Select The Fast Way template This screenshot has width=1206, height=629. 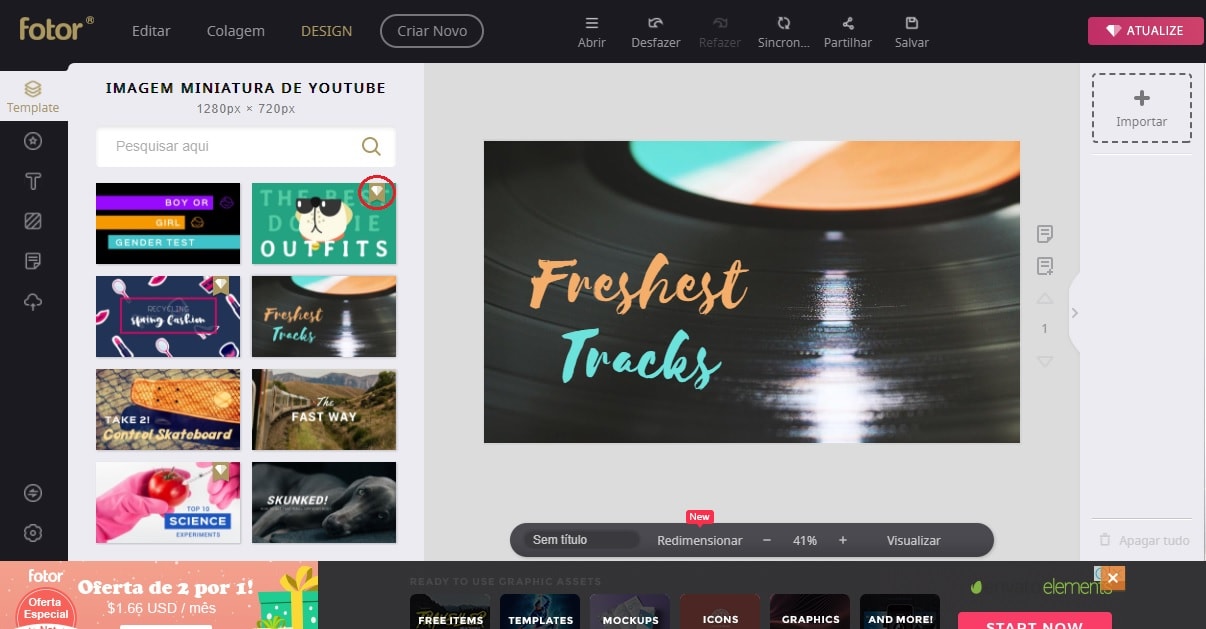pyautogui.click(x=324, y=409)
